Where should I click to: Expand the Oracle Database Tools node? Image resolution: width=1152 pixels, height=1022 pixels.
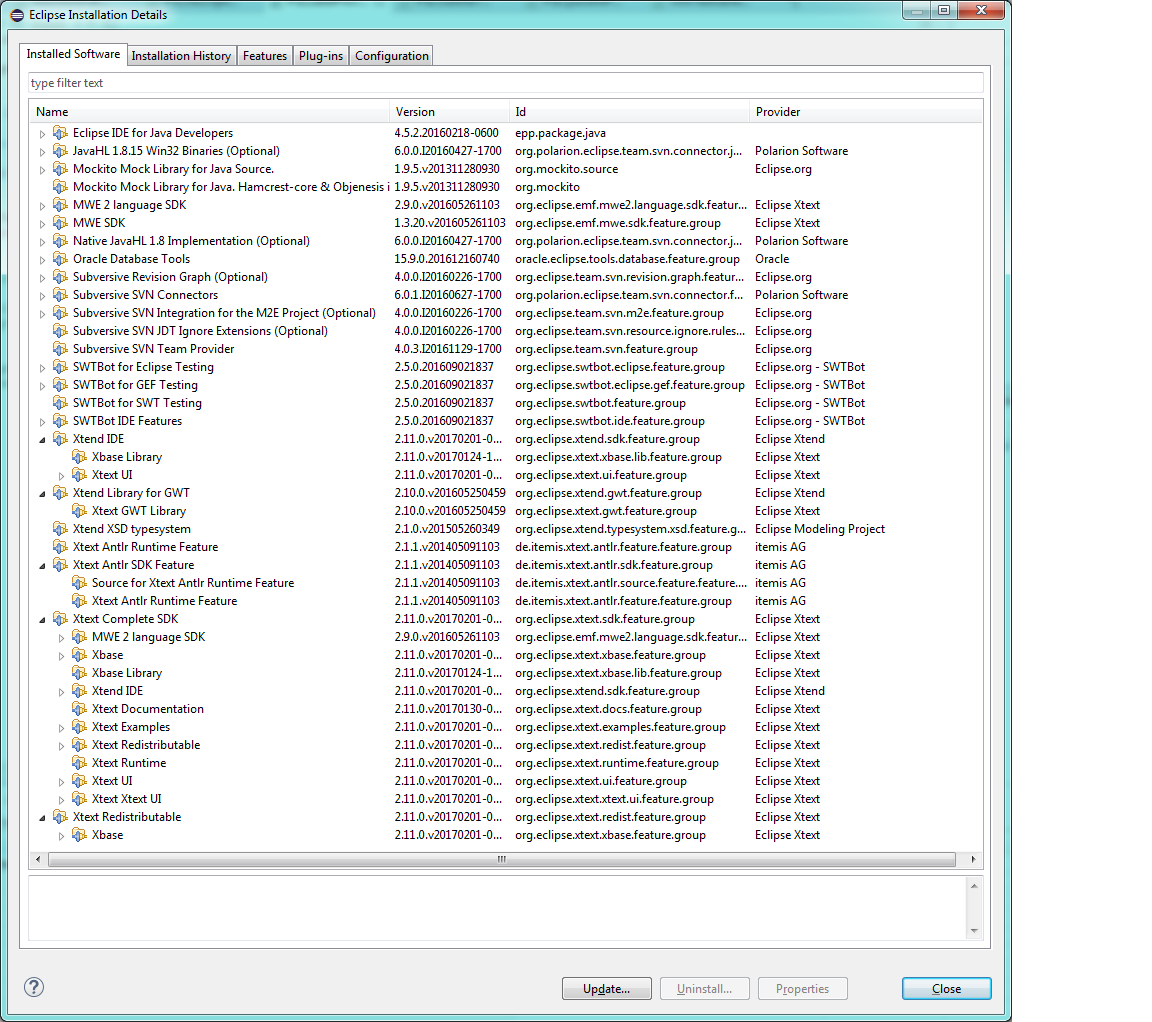[42, 259]
